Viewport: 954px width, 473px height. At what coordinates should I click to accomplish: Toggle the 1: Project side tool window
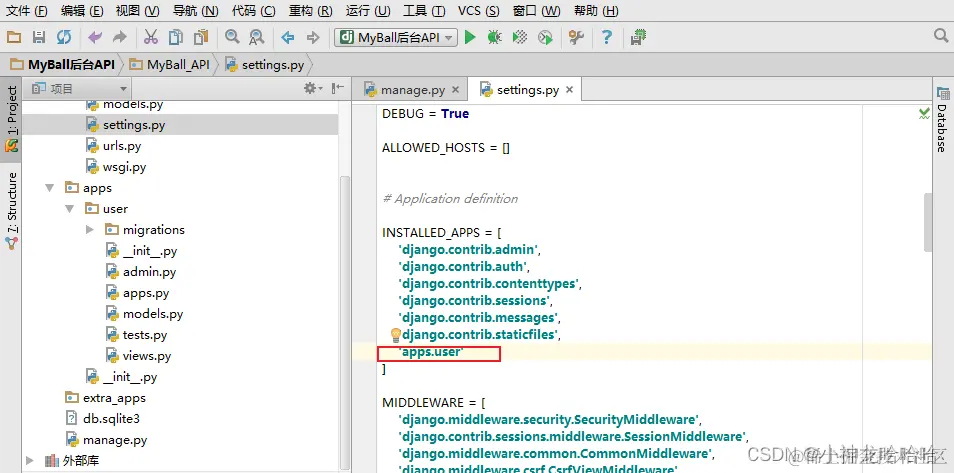(x=12, y=119)
